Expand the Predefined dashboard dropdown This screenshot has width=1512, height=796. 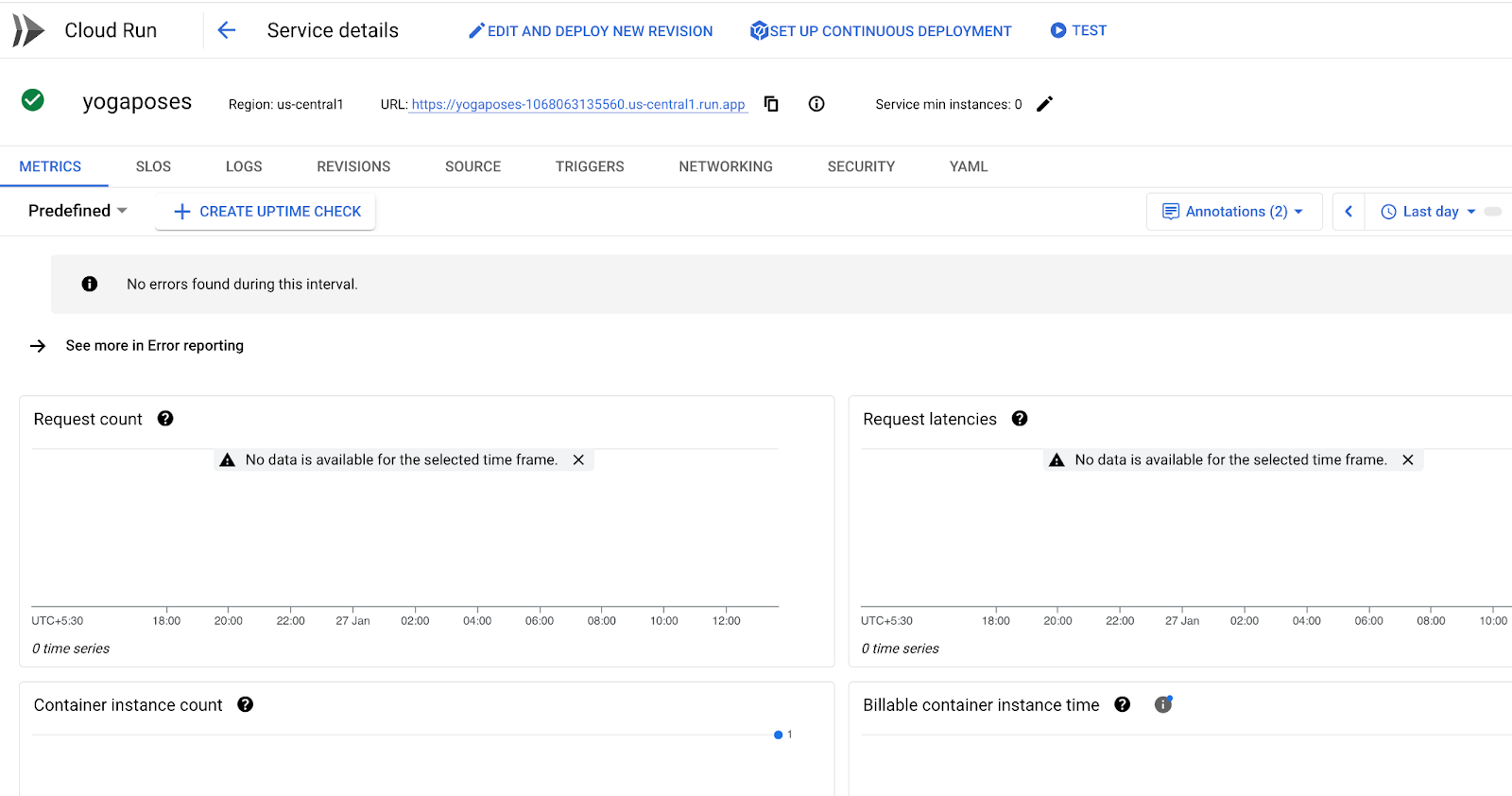click(77, 211)
